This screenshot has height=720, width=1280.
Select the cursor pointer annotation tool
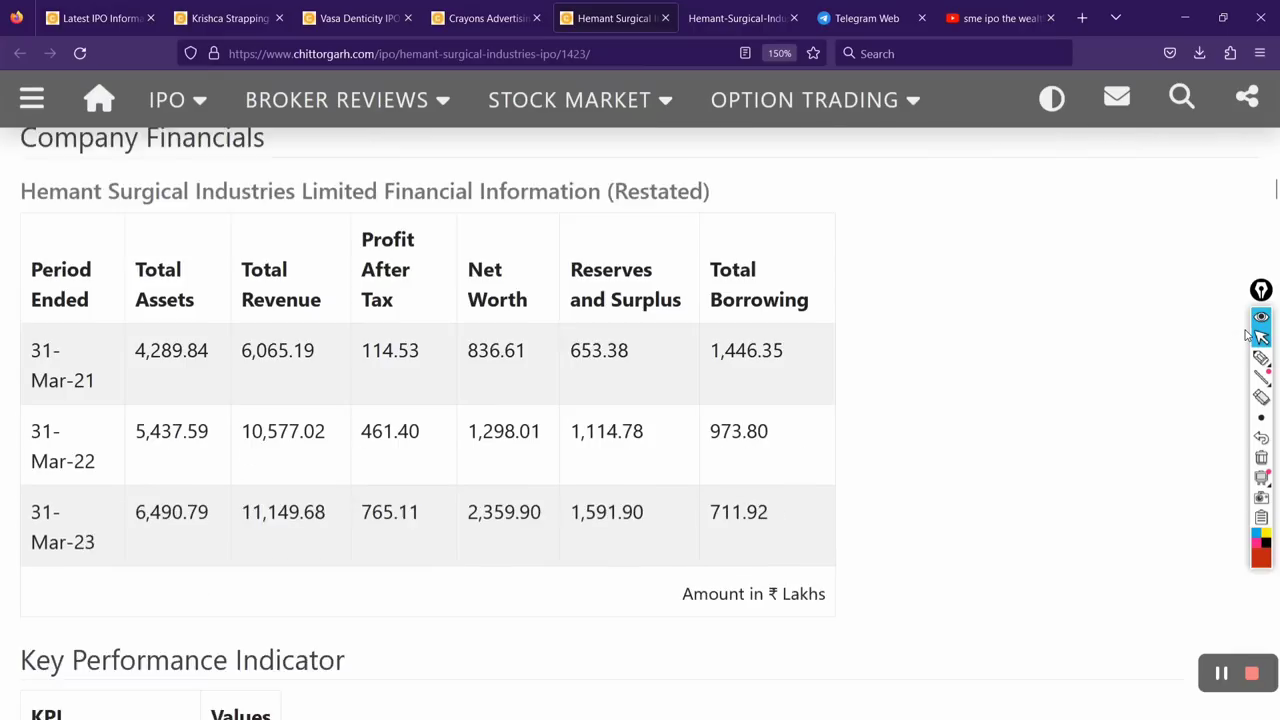pos(1261,337)
